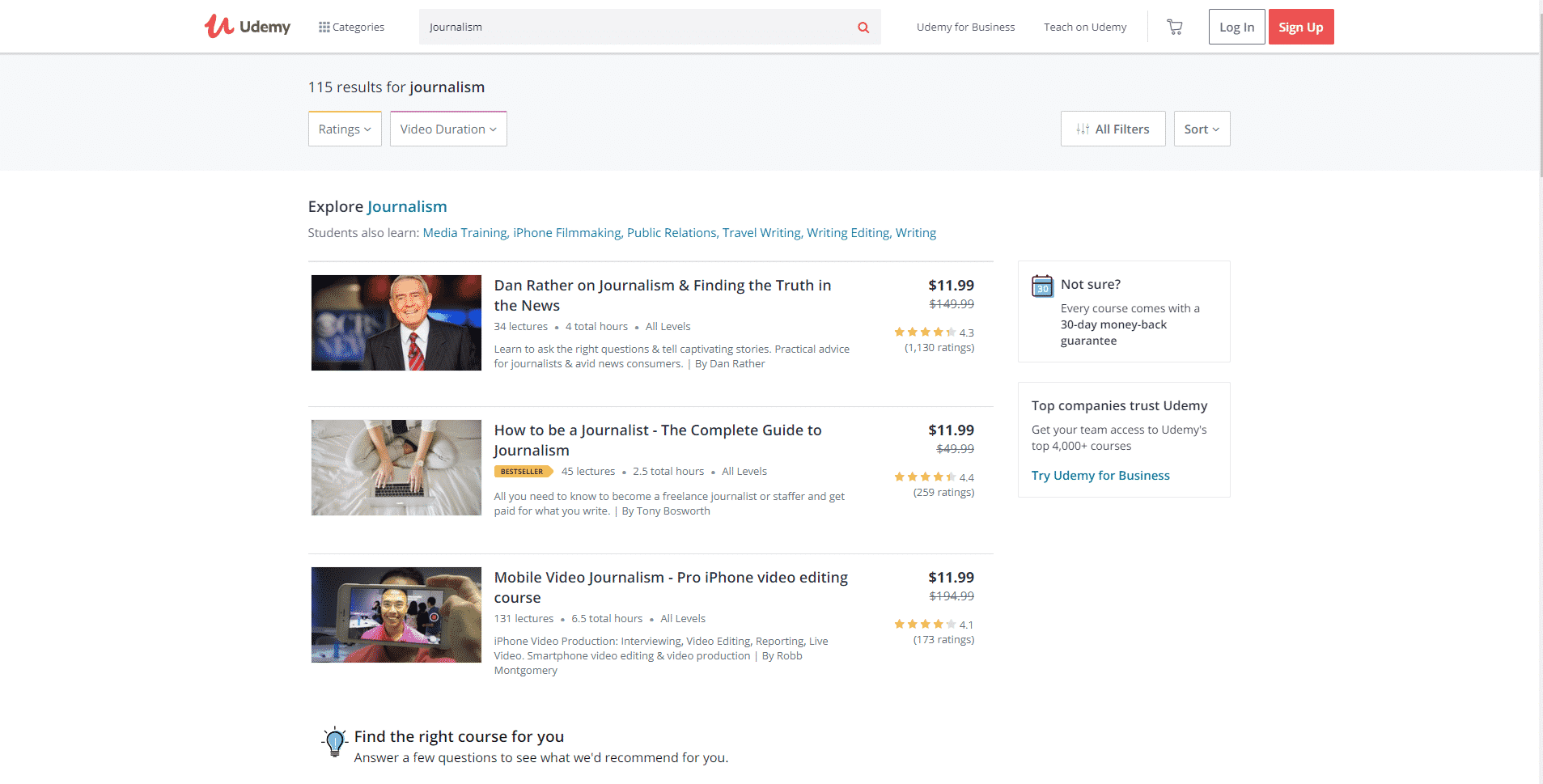The image size is (1543, 784).
Task: Open Mobile Video Journalism course title
Action: coord(671,587)
